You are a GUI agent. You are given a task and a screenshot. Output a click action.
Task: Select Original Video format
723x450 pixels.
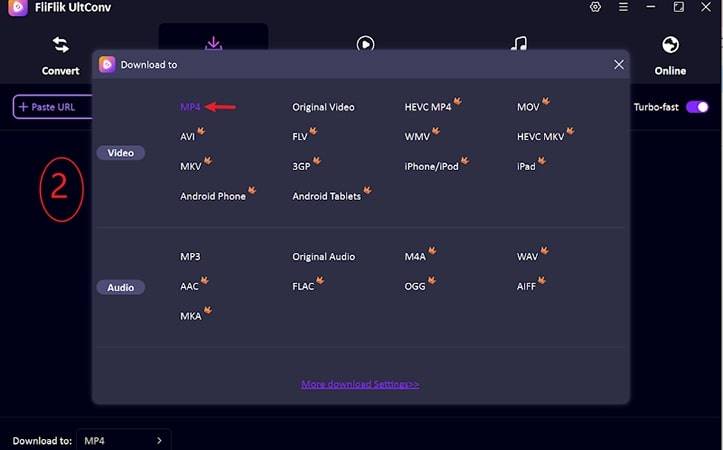323,107
